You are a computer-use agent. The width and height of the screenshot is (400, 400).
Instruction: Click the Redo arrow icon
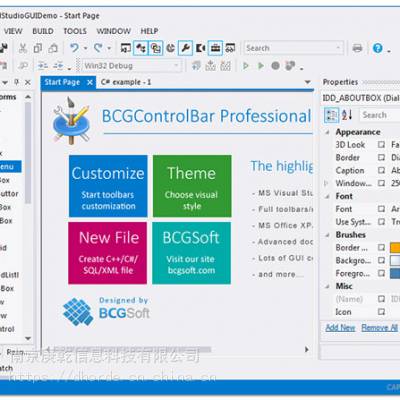pyautogui.click(x=98, y=48)
